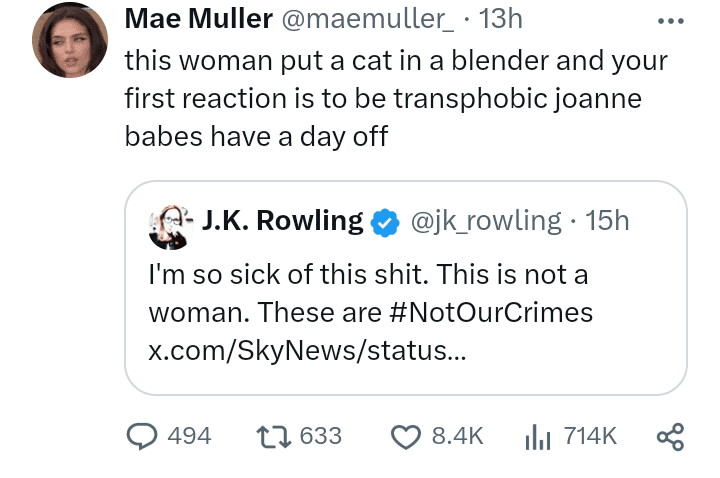Screen dimensions: 720x478
Task: Click the share icon
Action: click(x=670, y=437)
